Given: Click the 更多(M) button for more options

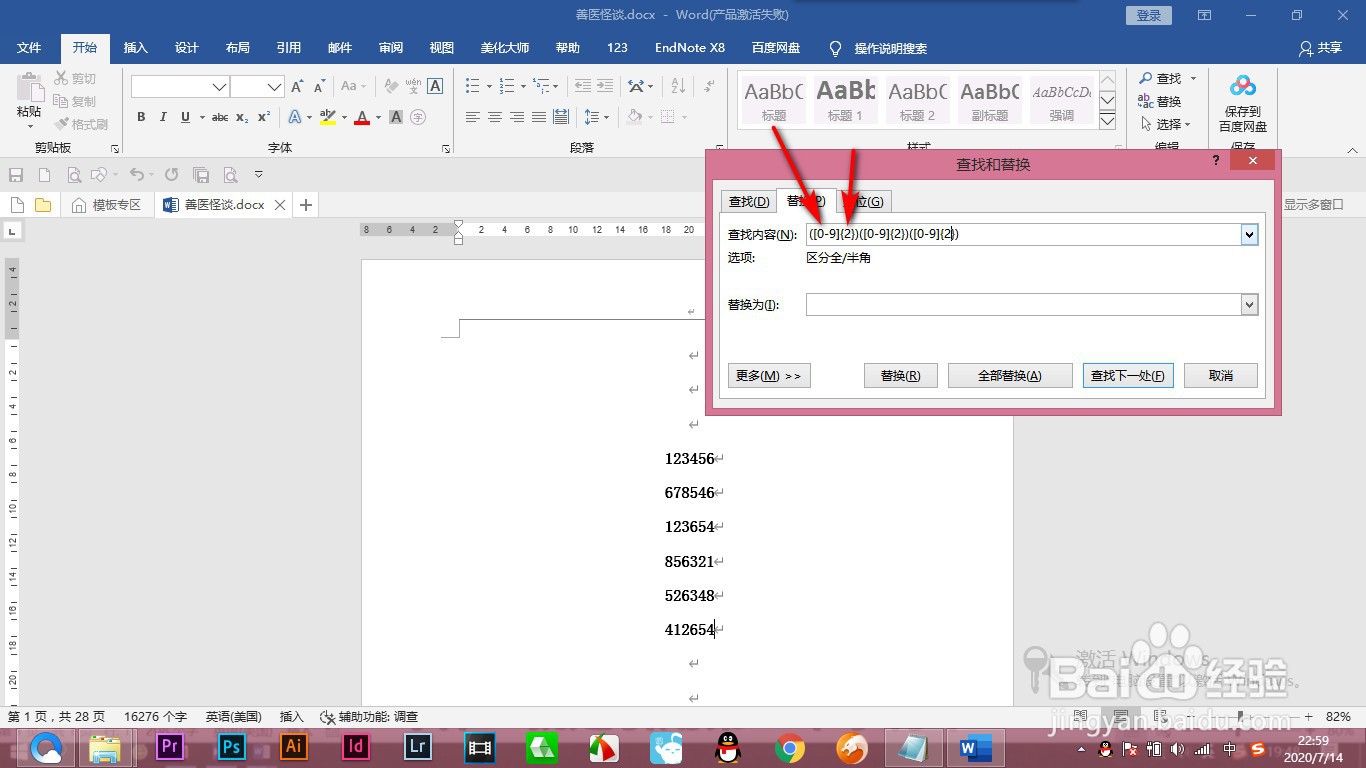Looking at the screenshot, I should tap(768, 375).
